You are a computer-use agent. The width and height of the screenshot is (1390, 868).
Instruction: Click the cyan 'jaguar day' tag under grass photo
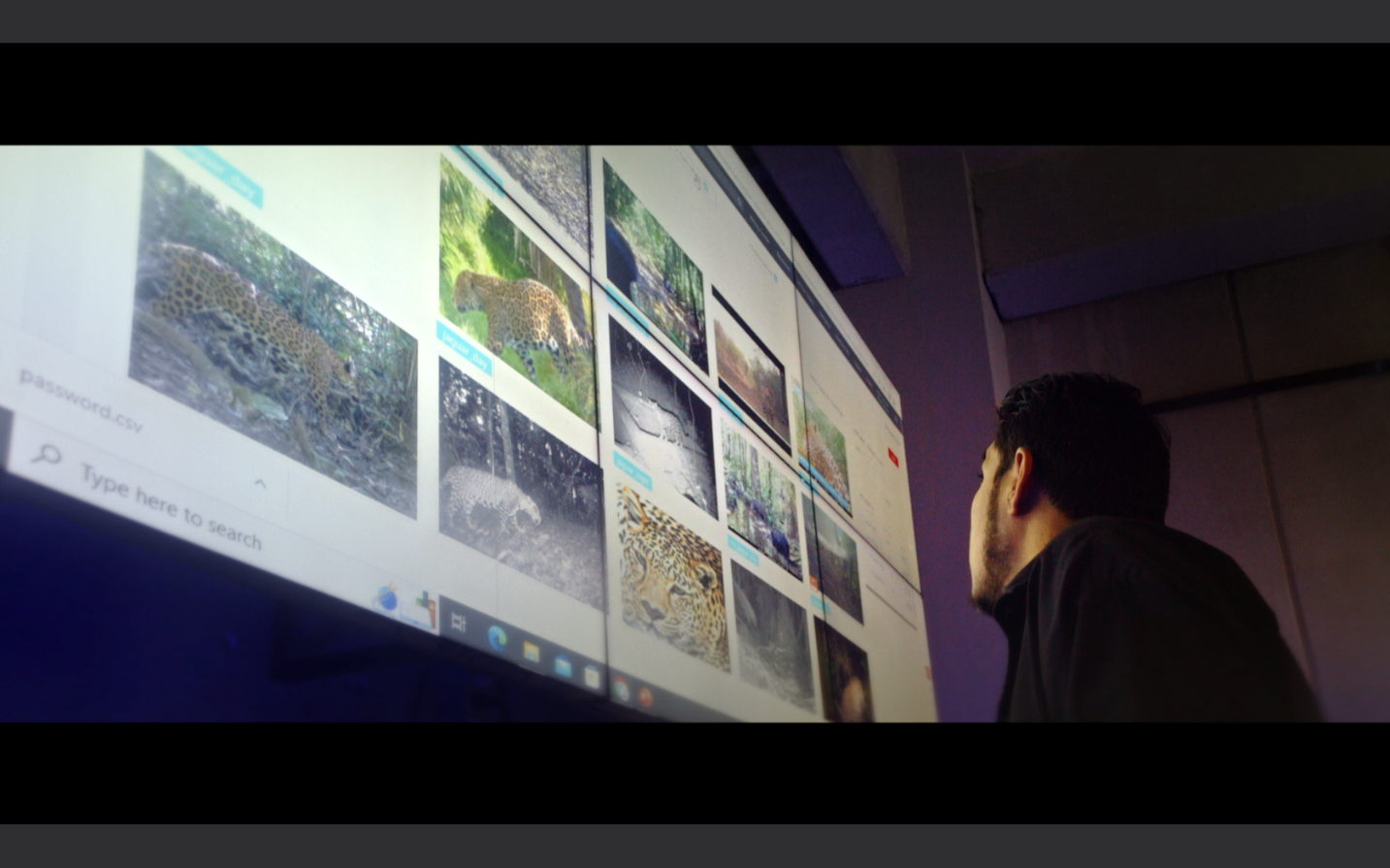coord(465,349)
